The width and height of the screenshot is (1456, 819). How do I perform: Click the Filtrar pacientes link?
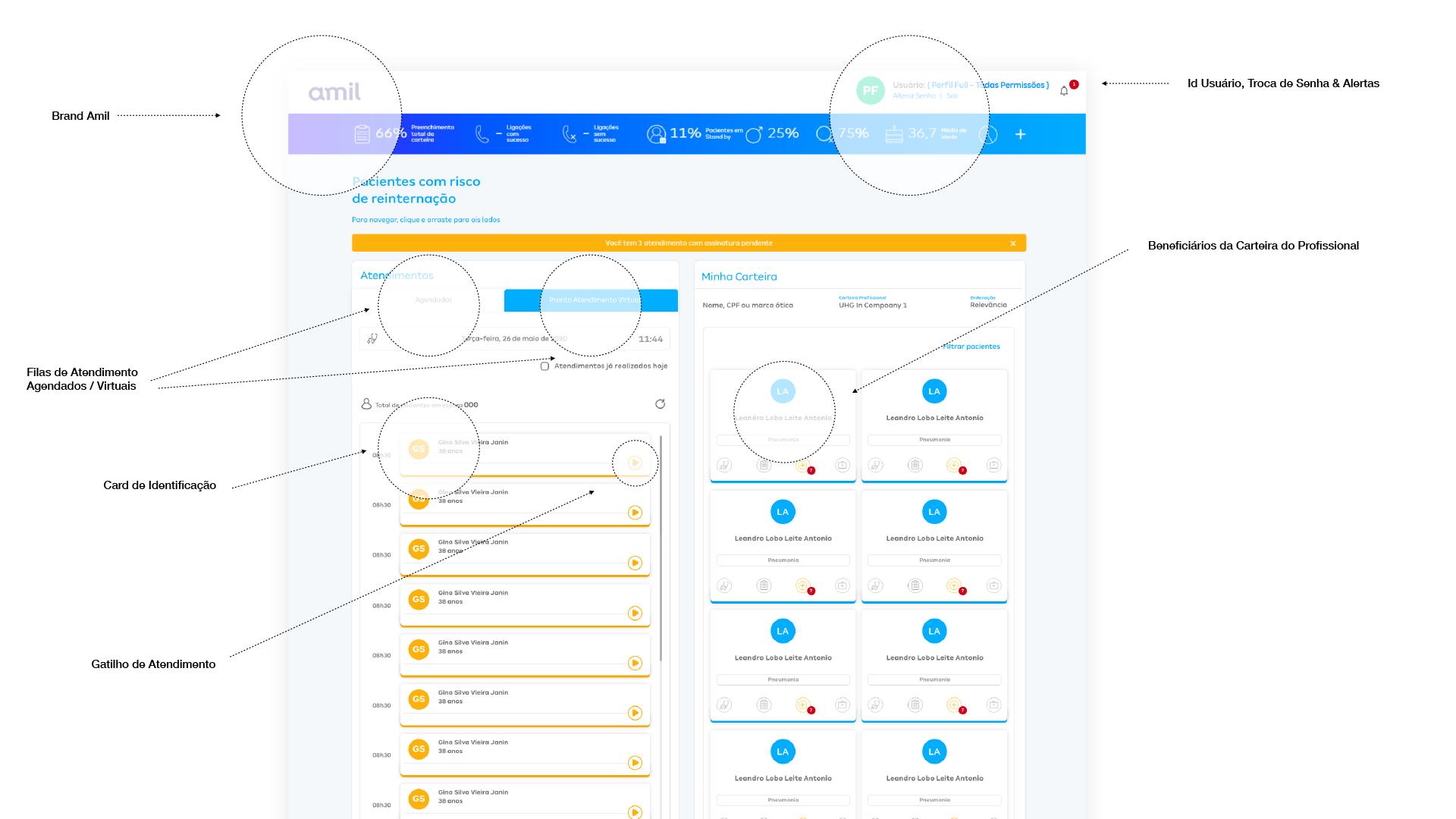(971, 347)
